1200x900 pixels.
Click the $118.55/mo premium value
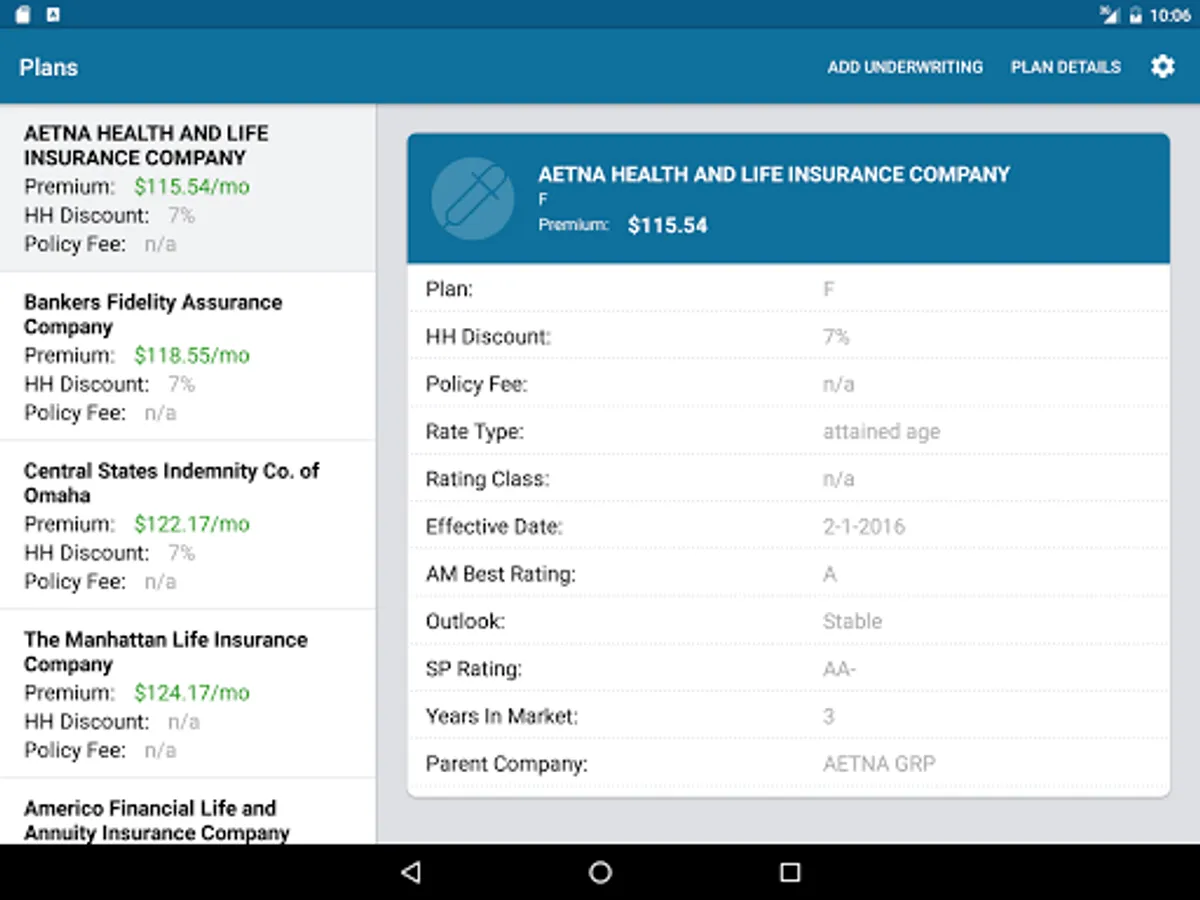(192, 355)
